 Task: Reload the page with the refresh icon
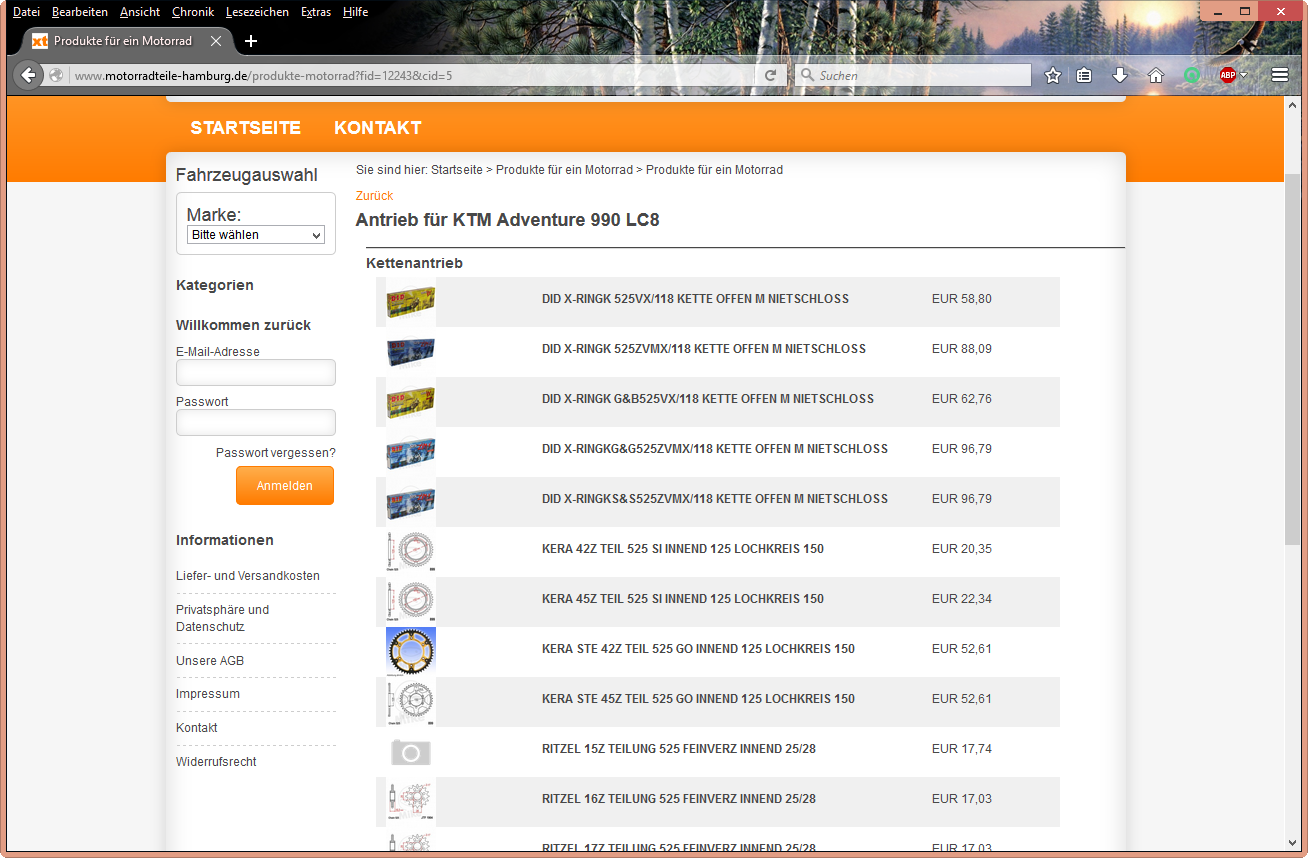point(770,75)
